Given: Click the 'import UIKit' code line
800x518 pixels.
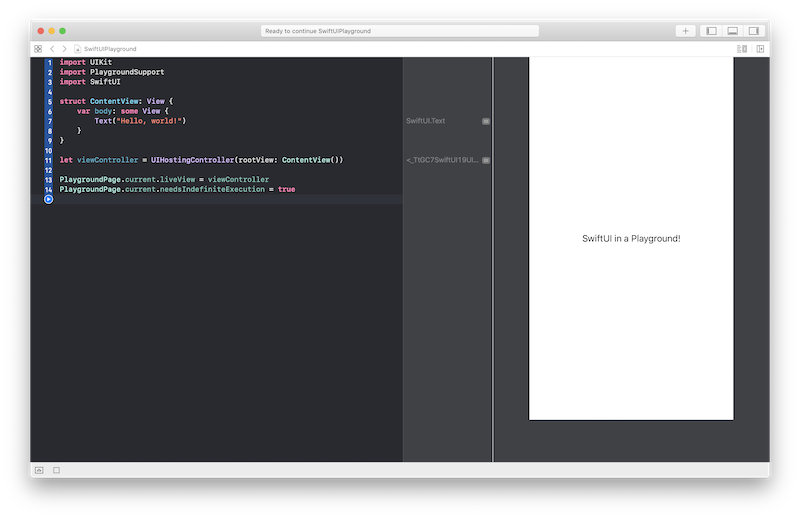Looking at the screenshot, I should click(x=86, y=62).
